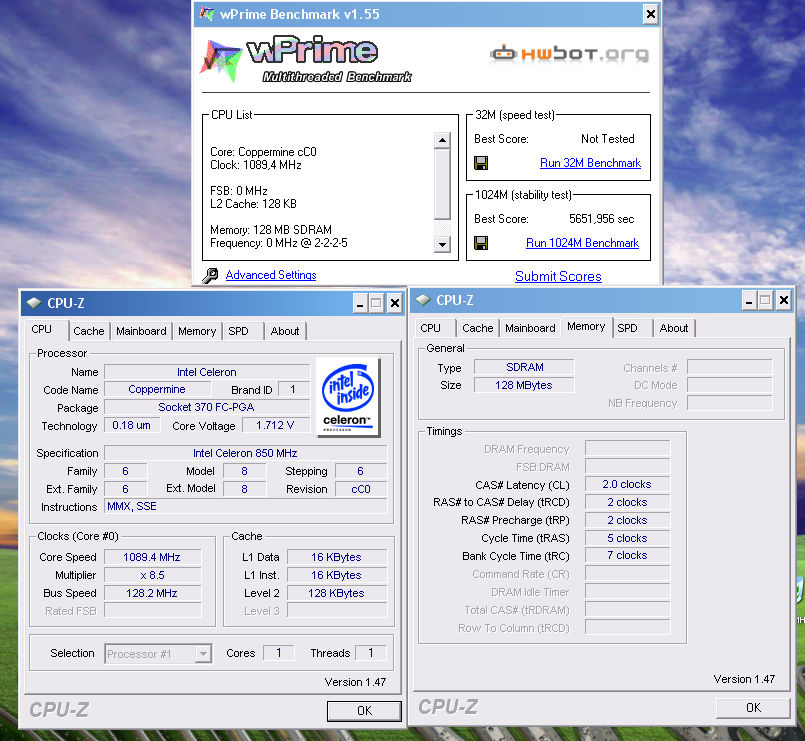
Task: Run 32M Benchmark link
Action: coord(590,163)
